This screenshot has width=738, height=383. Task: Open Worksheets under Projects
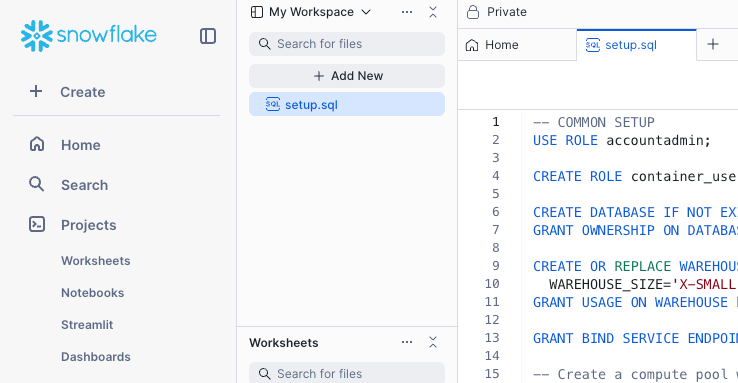96,261
